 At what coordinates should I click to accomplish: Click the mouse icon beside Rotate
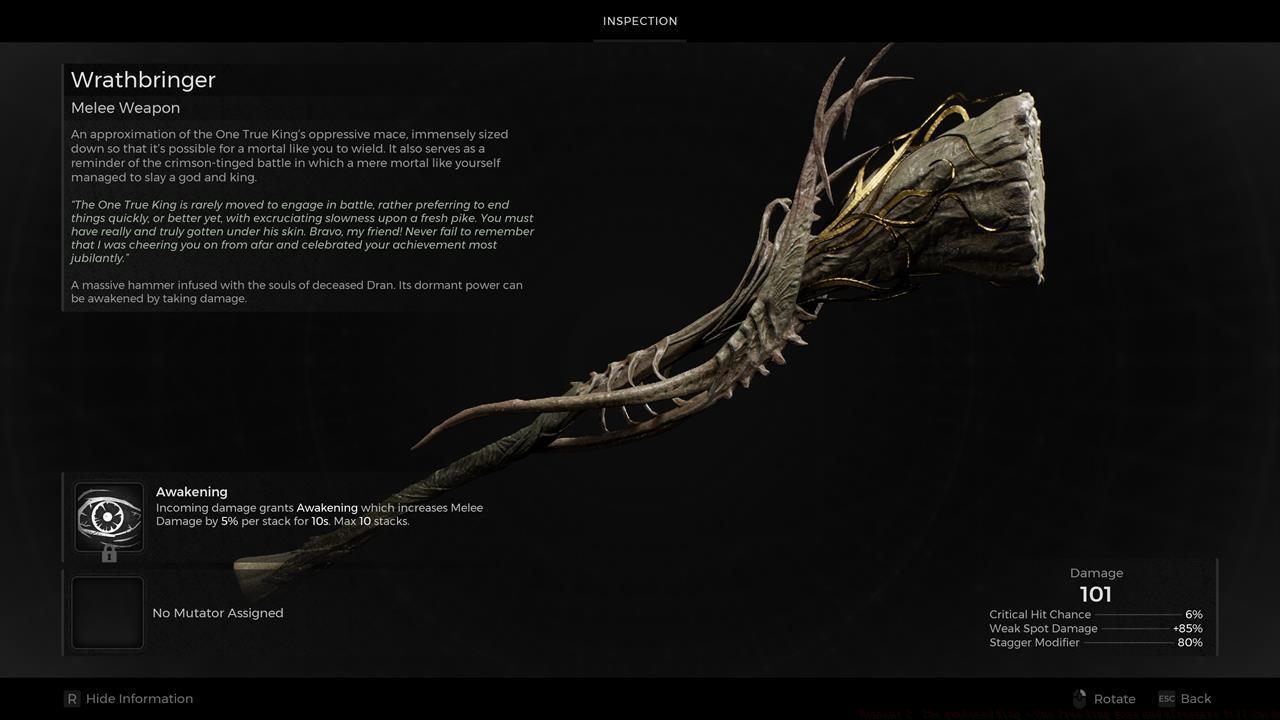1079,699
